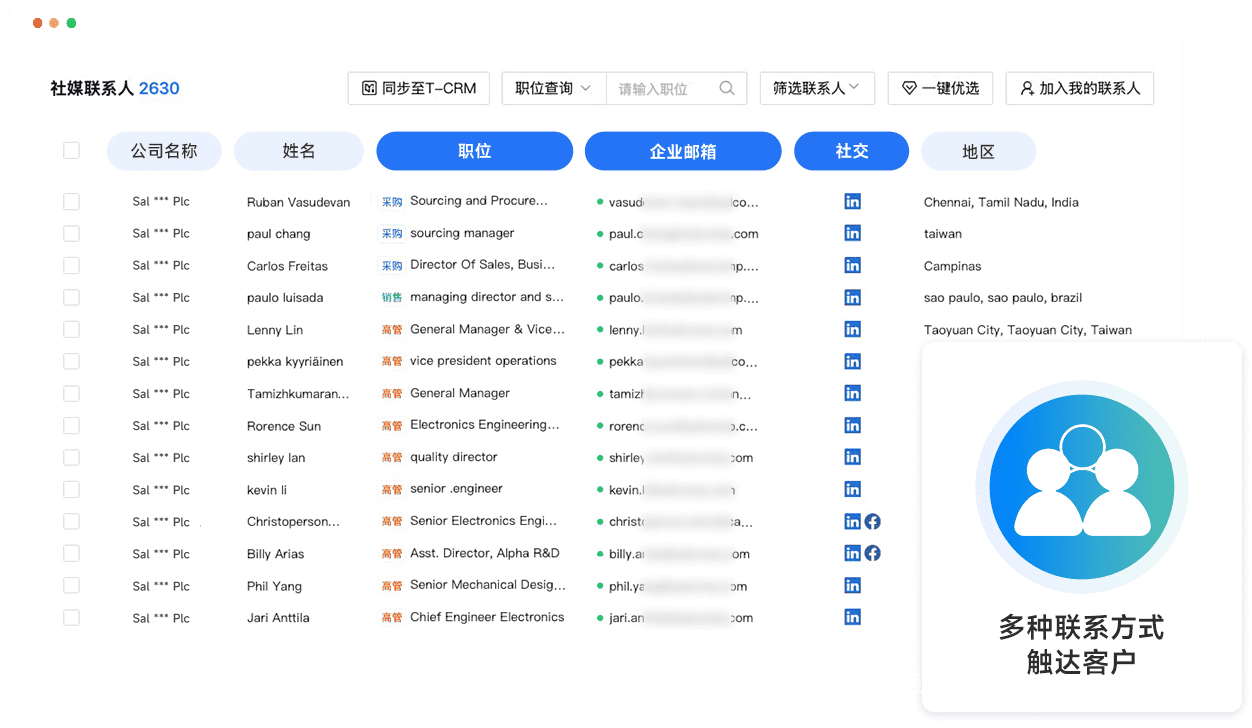This screenshot has height=728, width=1252.
Task: Open Ruban Vasudevan's LinkedIn profile icon
Action: point(852,201)
